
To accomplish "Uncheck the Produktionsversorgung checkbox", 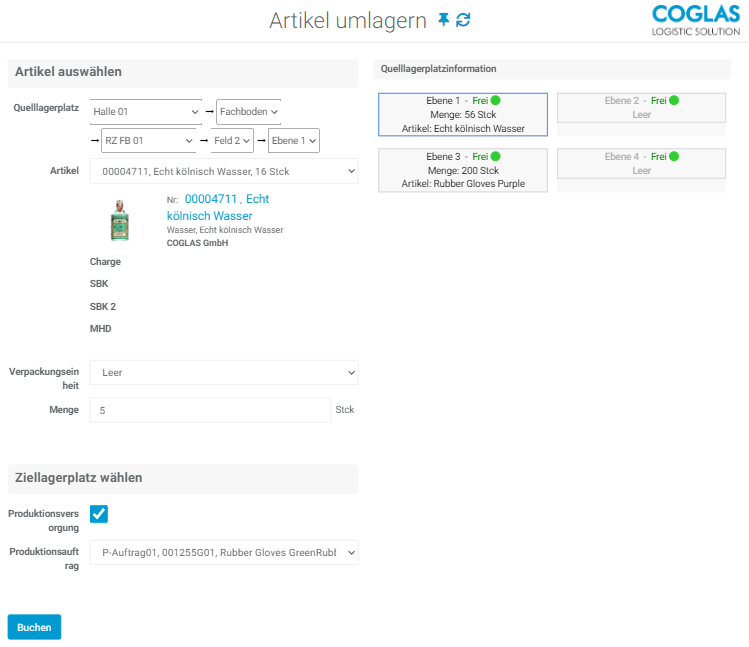I will pyautogui.click(x=99, y=514).
